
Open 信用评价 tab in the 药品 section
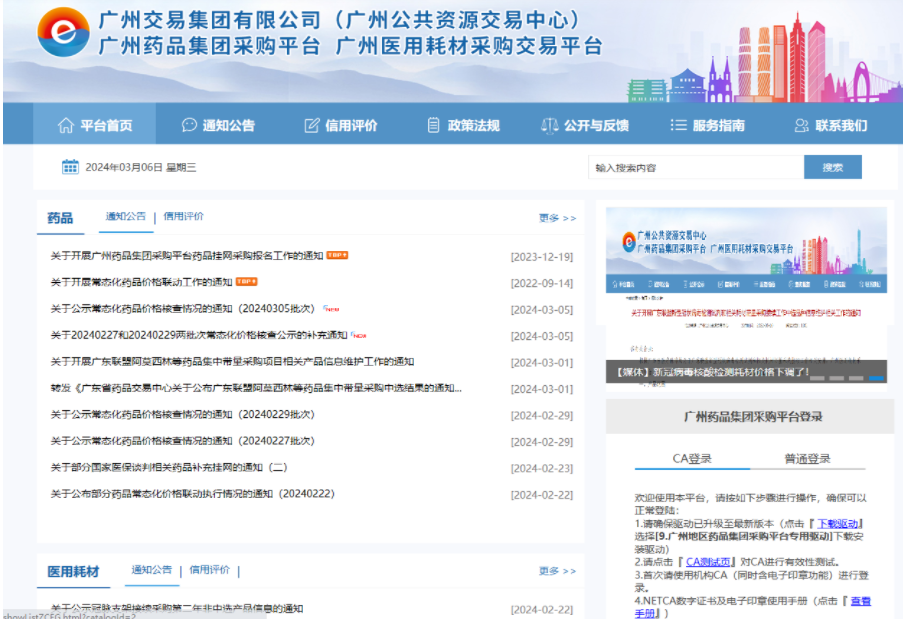click(x=184, y=216)
